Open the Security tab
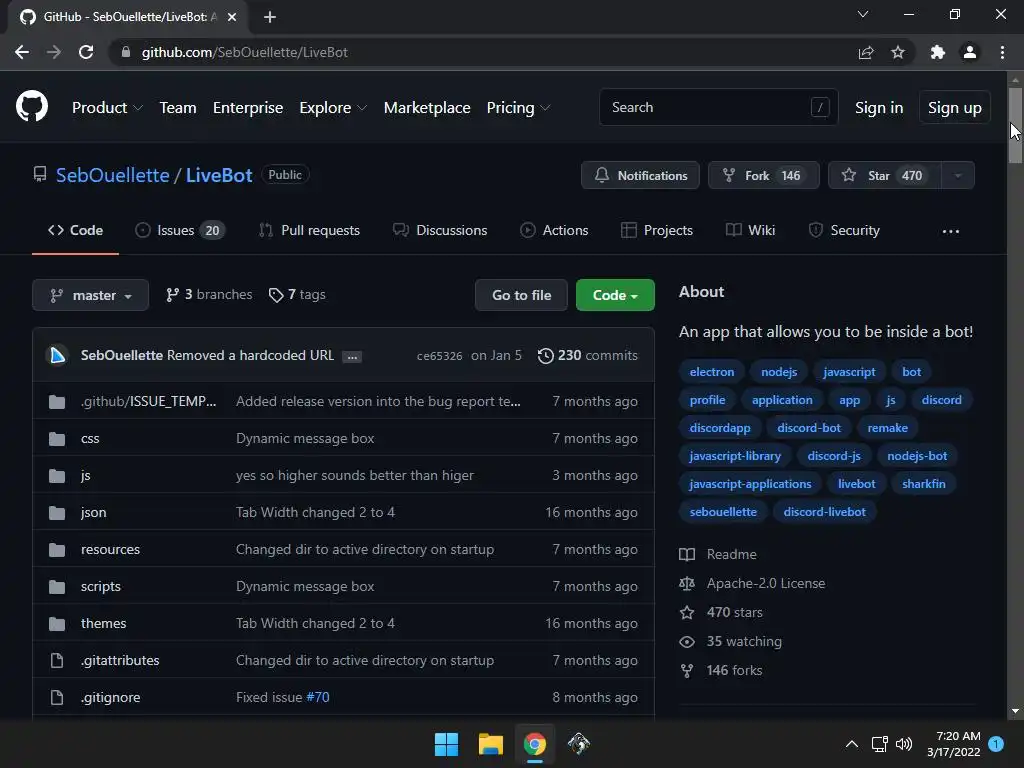This screenshot has width=1024, height=768. (844, 231)
